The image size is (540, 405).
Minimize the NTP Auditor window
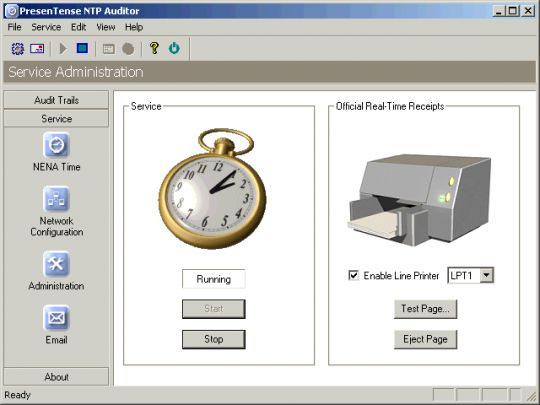tap(498, 11)
